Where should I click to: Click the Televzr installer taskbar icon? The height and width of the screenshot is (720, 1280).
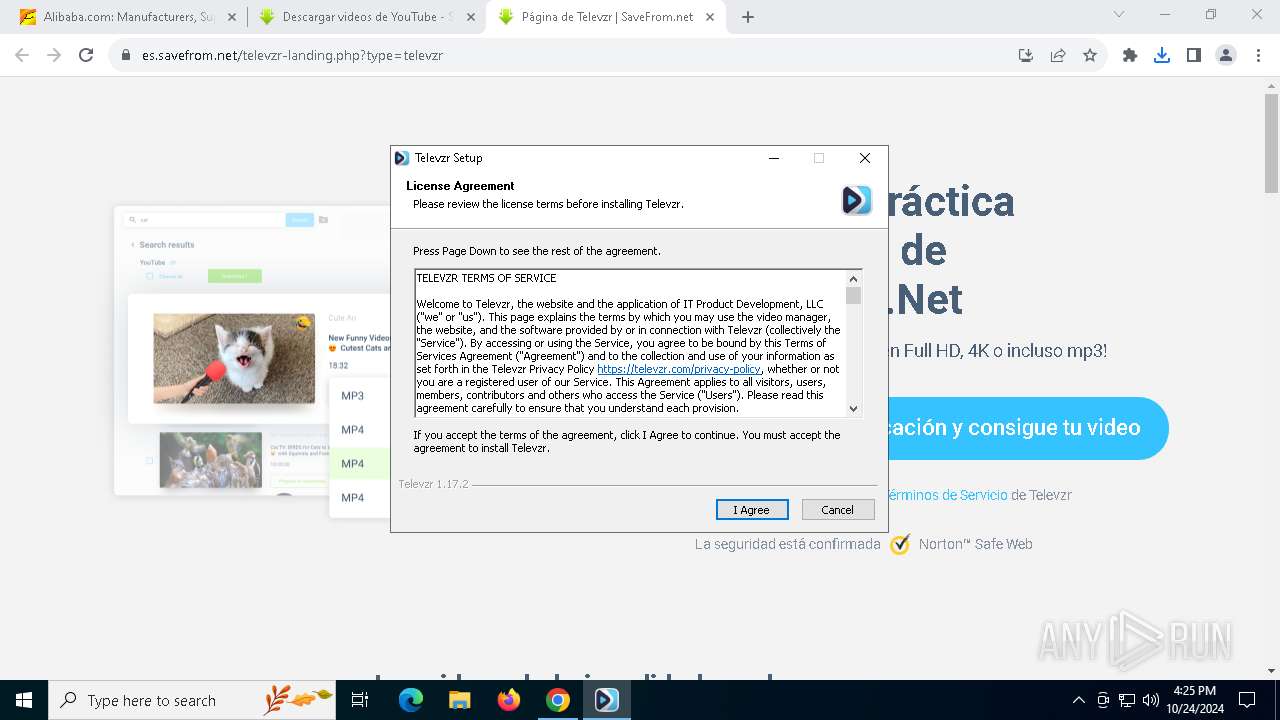click(607, 700)
